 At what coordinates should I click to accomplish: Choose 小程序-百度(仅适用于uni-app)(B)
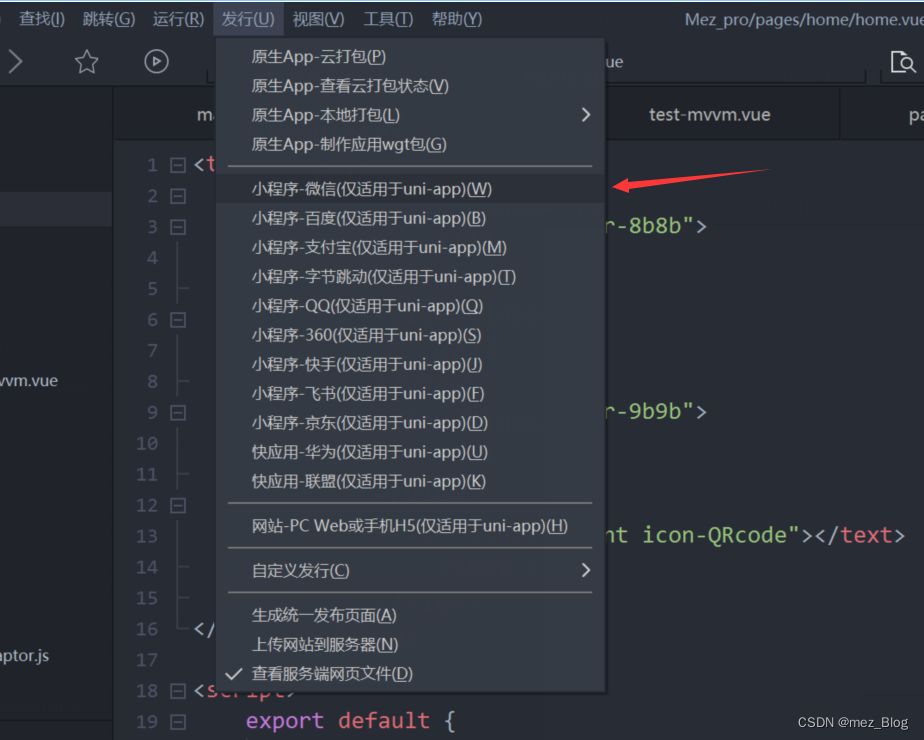[410, 219]
